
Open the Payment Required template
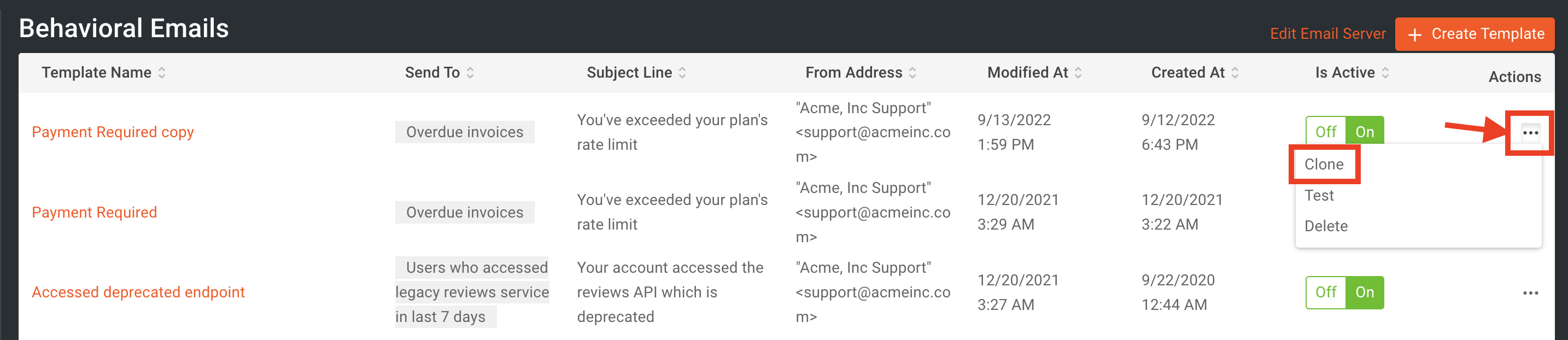[93, 212]
